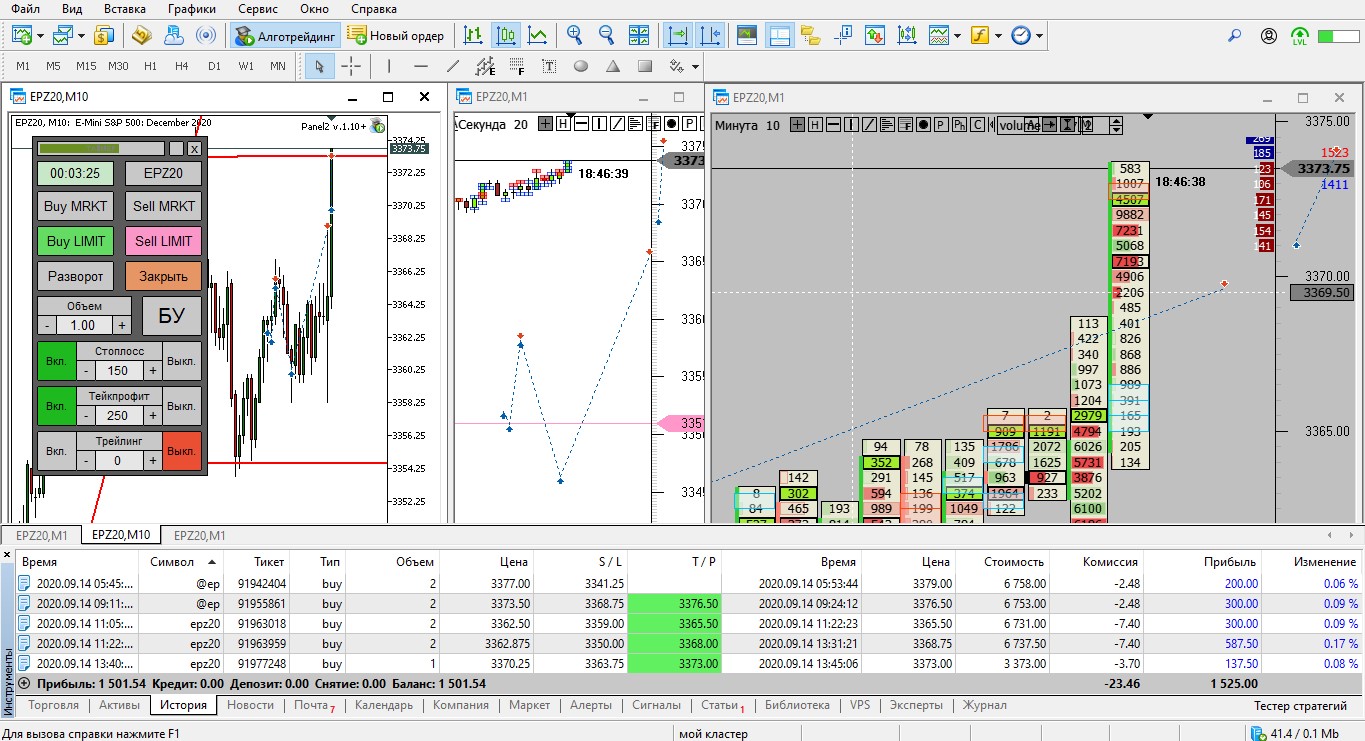Expand the new chart dropdown arrow

[x=41, y=36]
